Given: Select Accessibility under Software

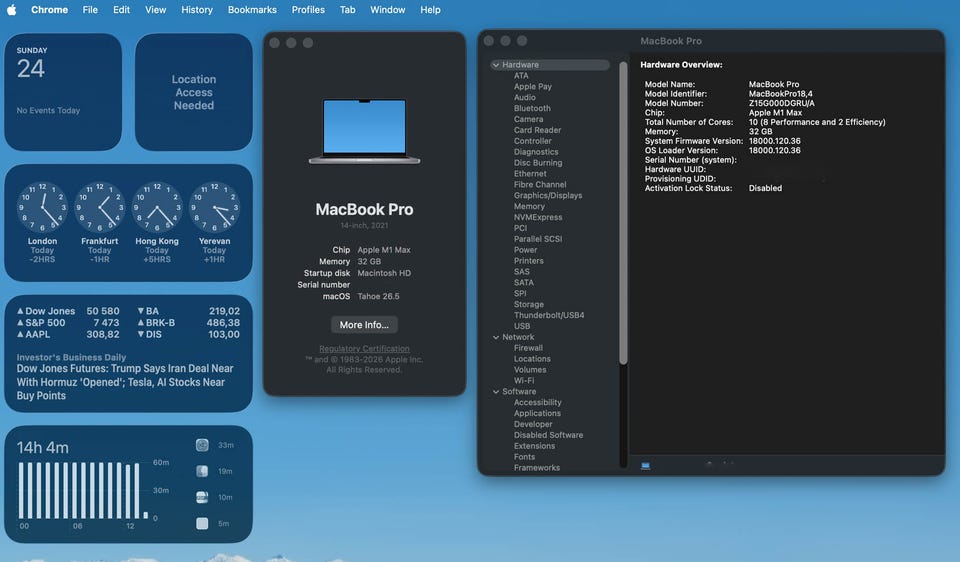Looking at the screenshot, I should [x=538, y=403].
